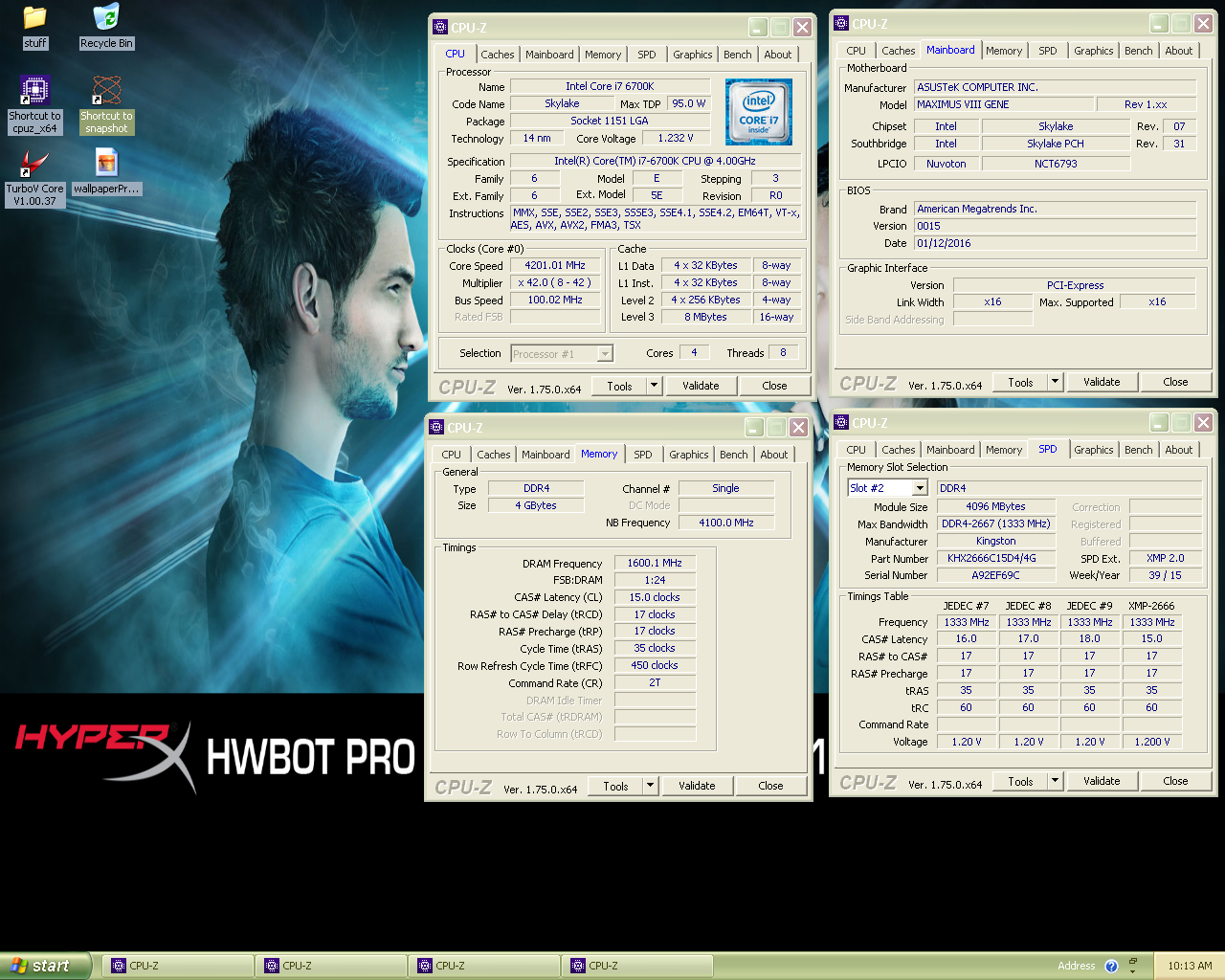This screenshot has width=1225, height=980.
Task: Open the Shortcut to cpuz_x64 desktop icon
Action: [35, 90]
